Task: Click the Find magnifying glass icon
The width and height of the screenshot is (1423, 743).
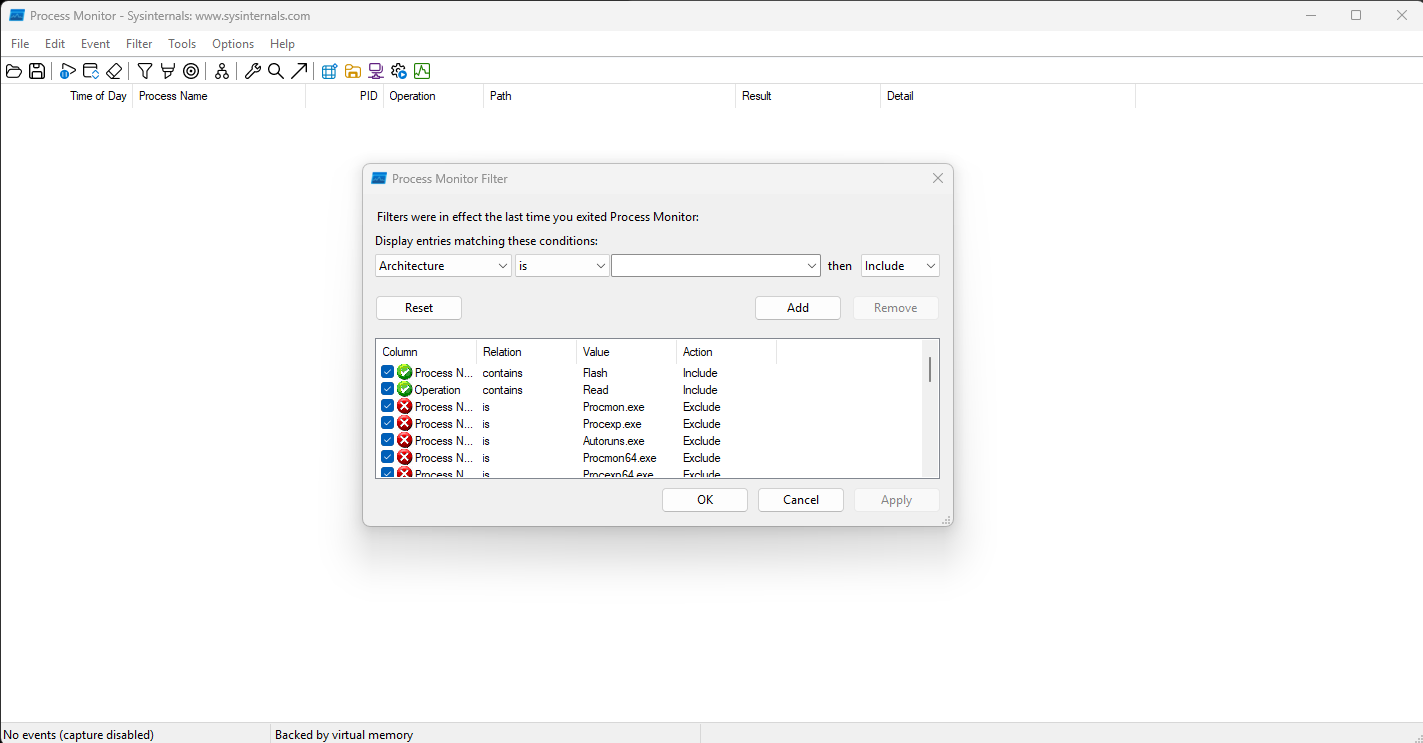Action: 276,71
